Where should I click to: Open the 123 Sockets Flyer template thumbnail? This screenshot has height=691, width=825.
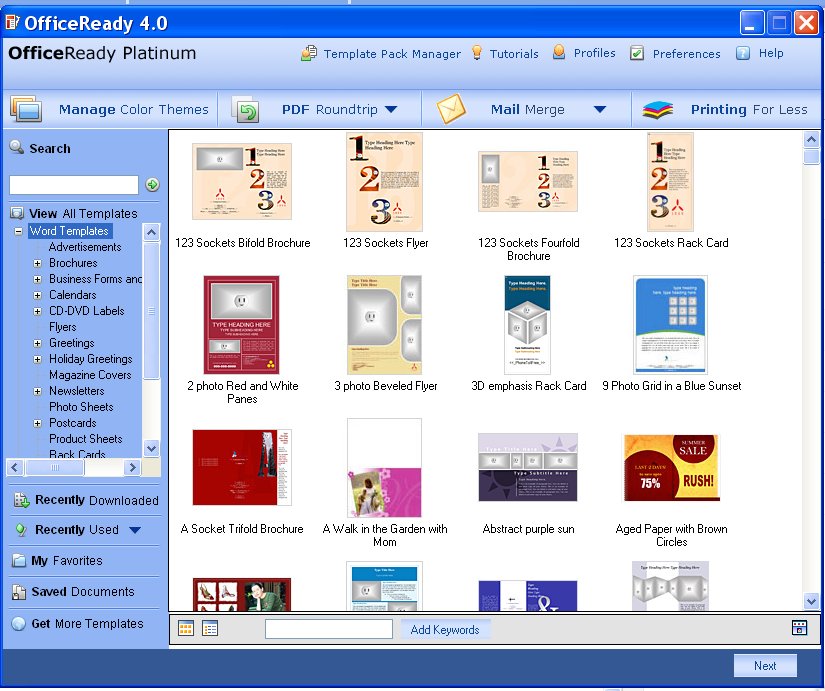(386, 181)
